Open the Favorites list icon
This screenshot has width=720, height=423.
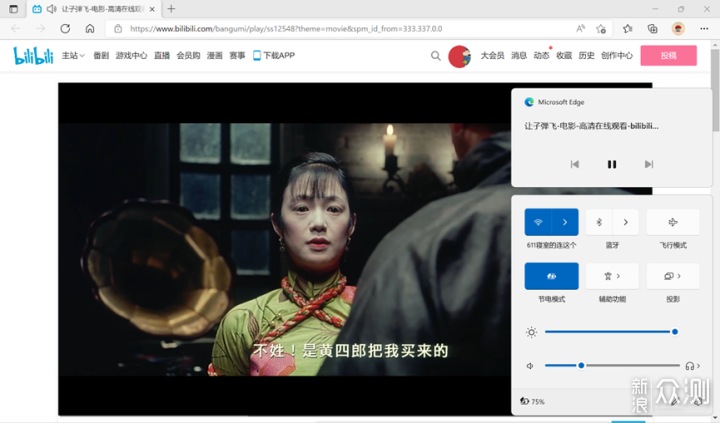click(x=627, y=28)
